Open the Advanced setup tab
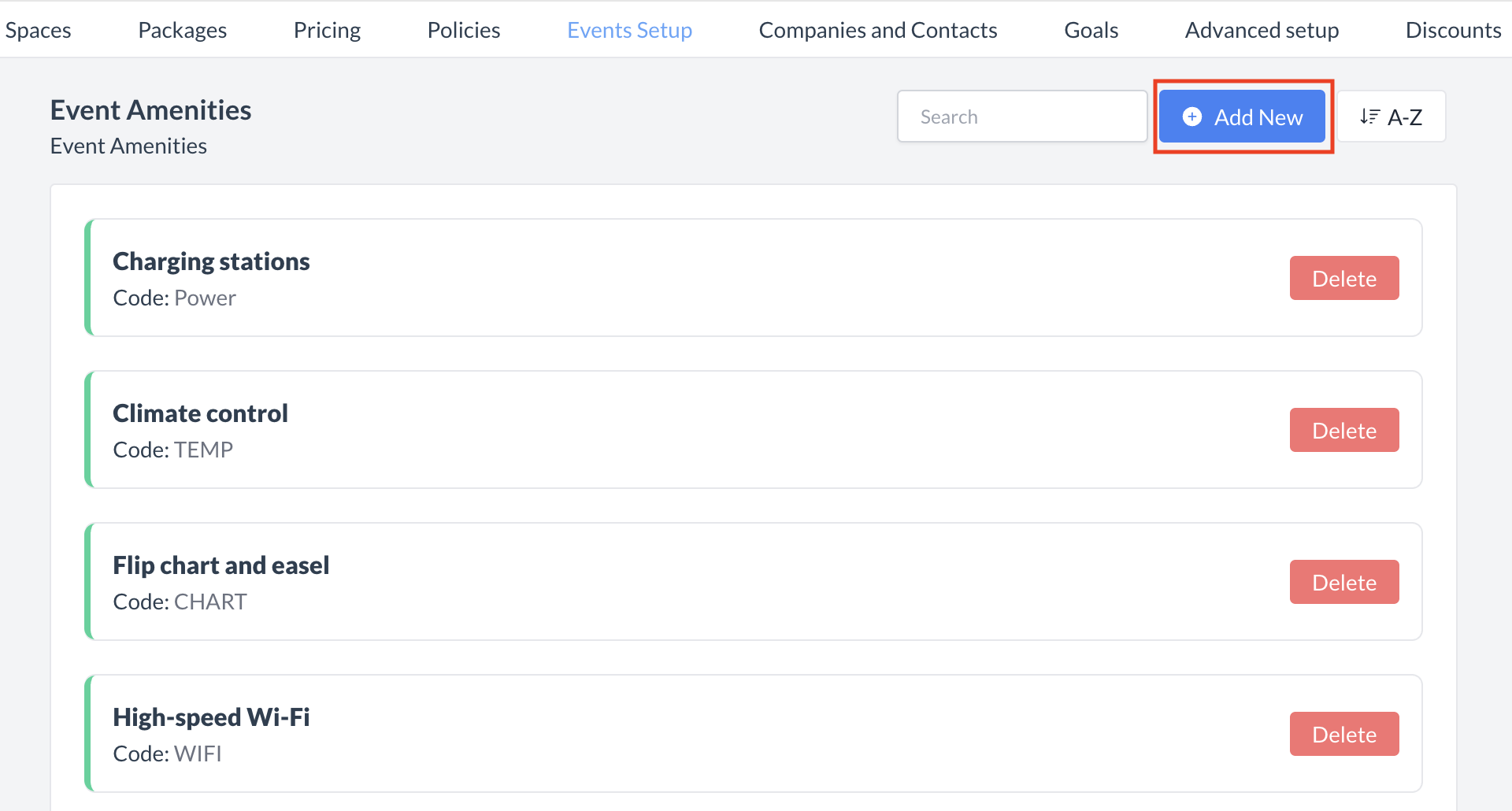Screen dimensions: 1512x811 tap(1262, 30)
